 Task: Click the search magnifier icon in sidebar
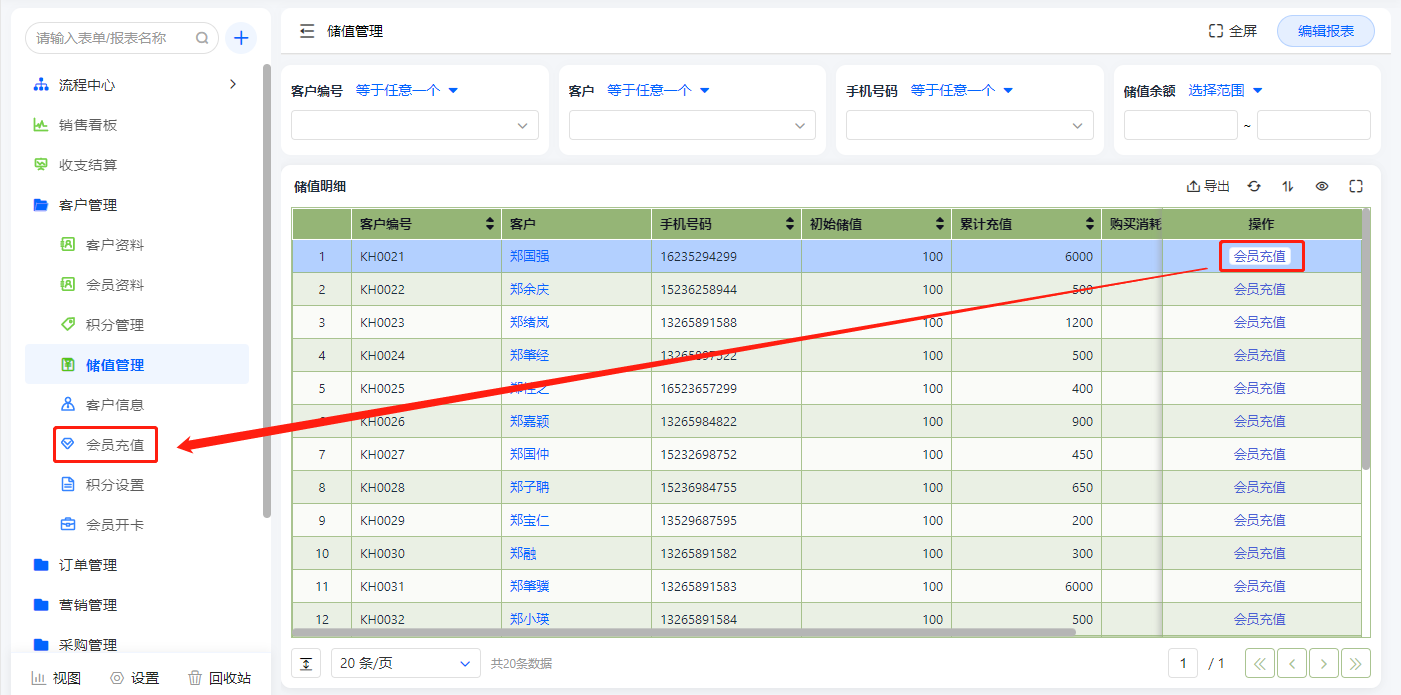pos(202,39)
